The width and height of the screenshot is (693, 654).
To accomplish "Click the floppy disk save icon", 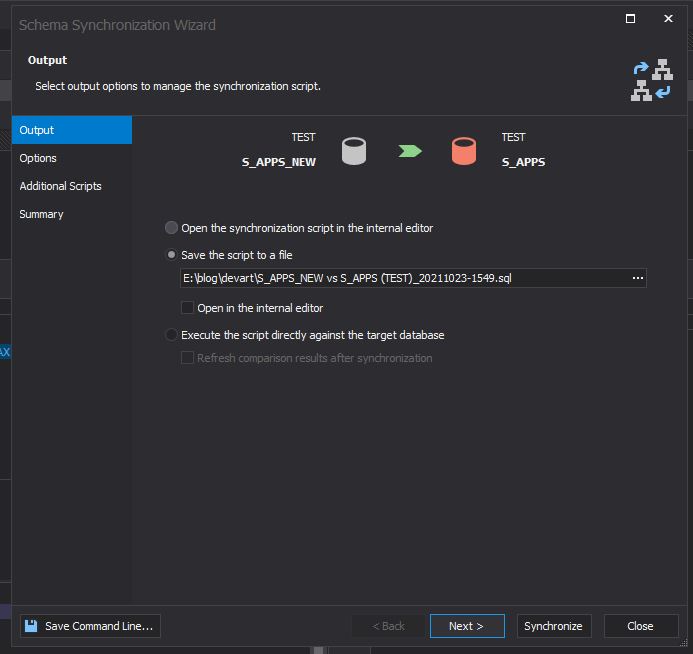I will coord(31,626).
